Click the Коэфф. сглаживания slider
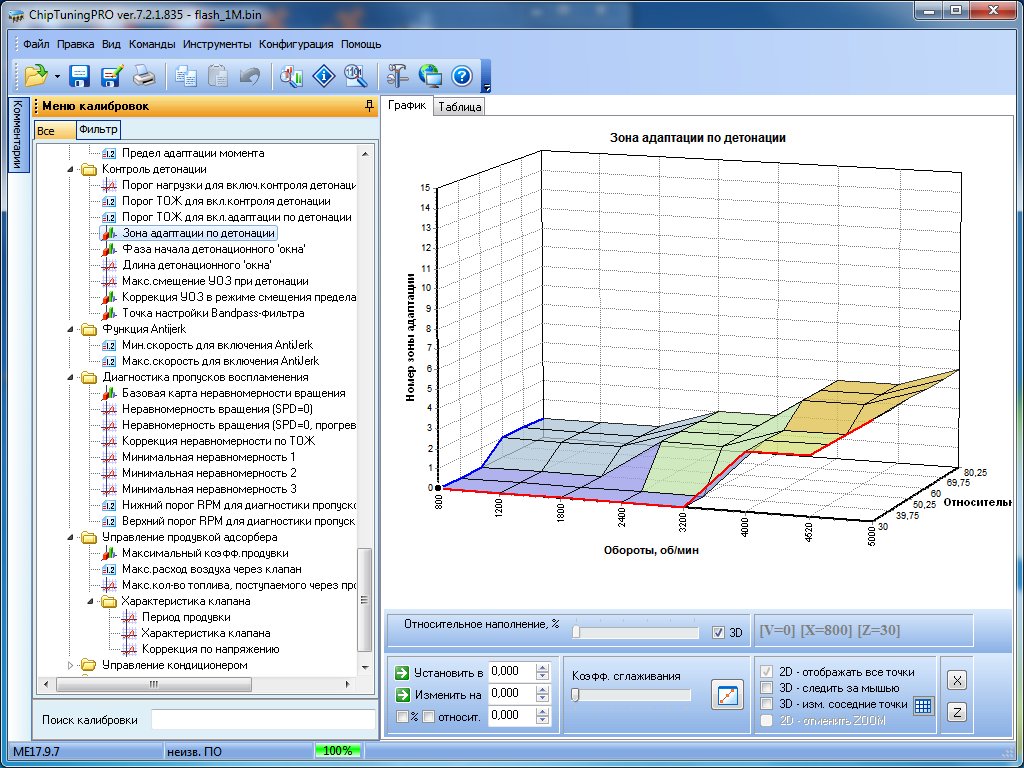Viewport: 1024px width, 768px height. coord(630,695)
